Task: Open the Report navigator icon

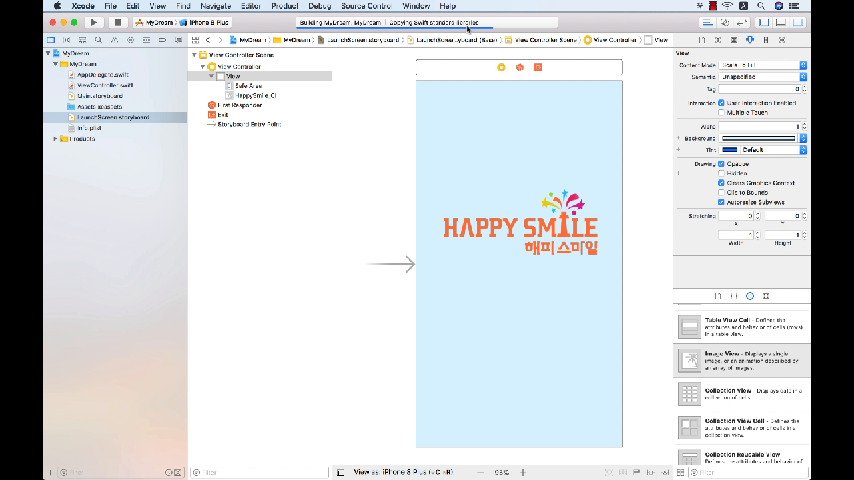Action: [x=178, y=40]
